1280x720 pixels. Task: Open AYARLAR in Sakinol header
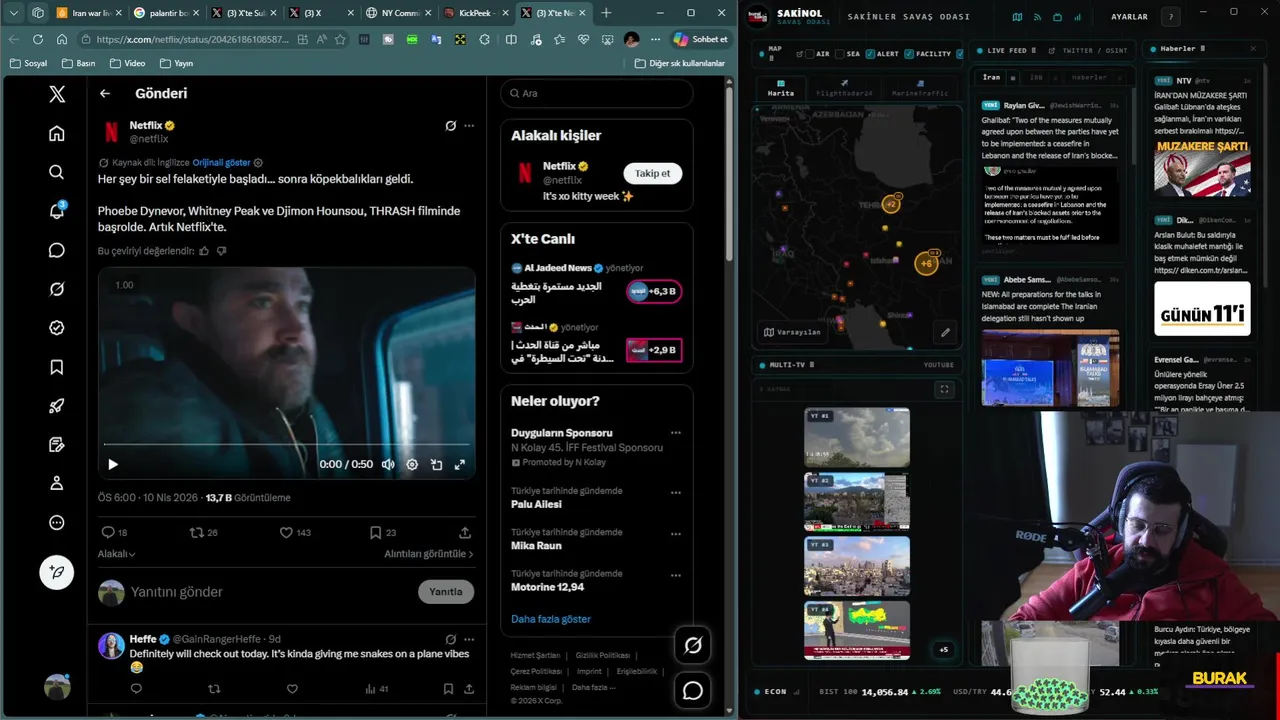(1130, 17)
